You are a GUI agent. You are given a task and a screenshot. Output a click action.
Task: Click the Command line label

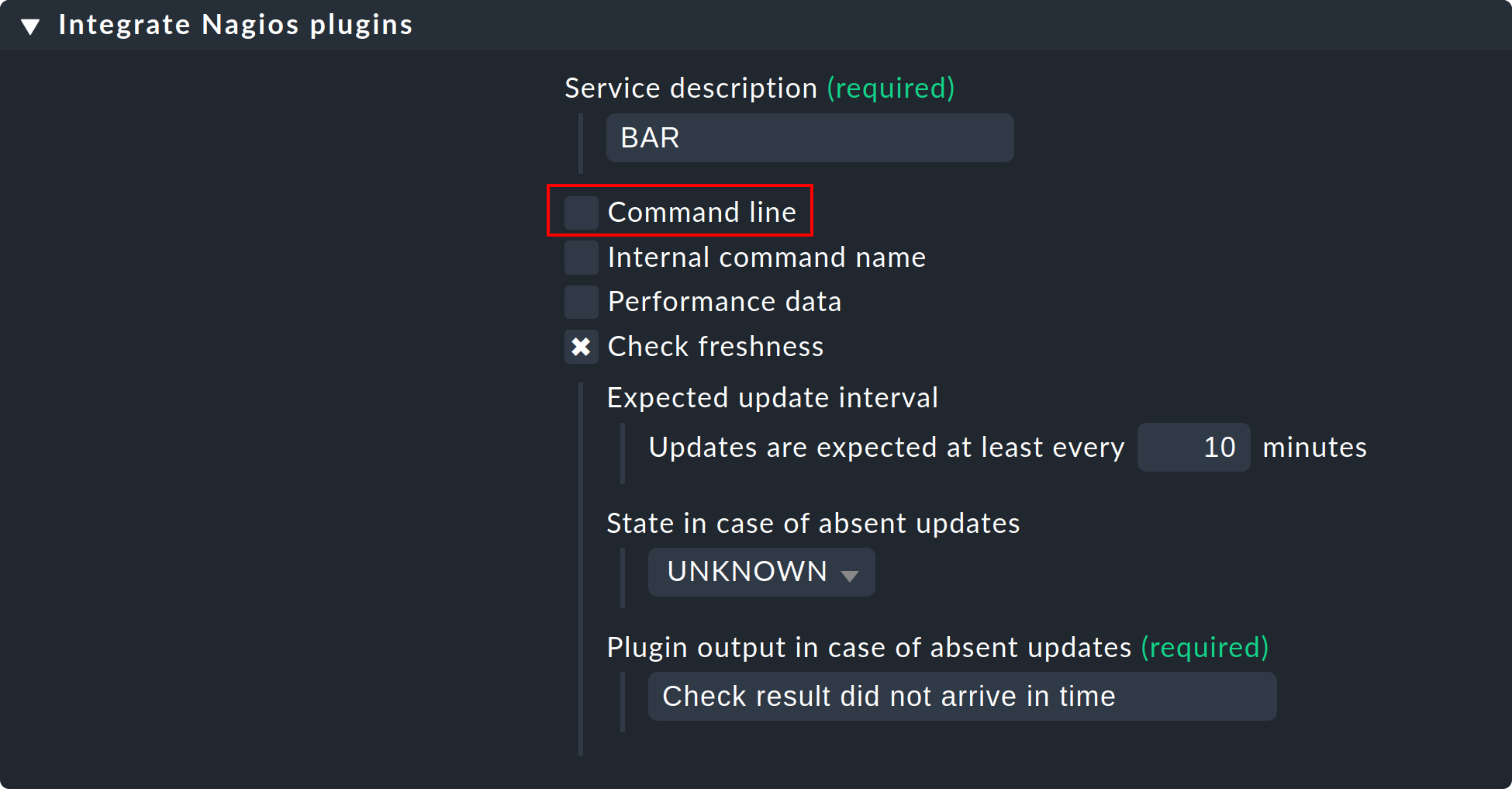coord(702,211)
